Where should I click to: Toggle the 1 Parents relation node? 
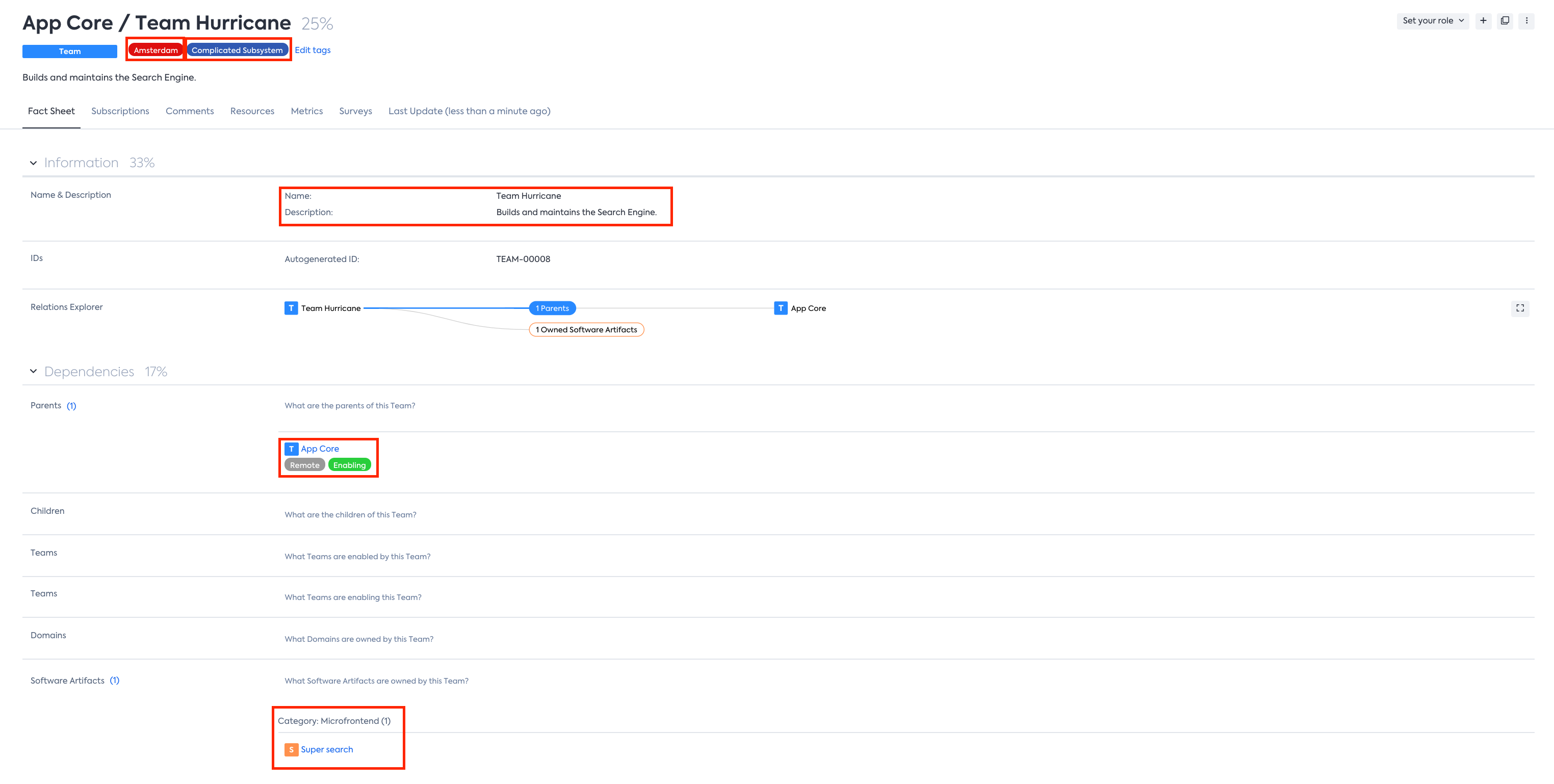point(552,308)
